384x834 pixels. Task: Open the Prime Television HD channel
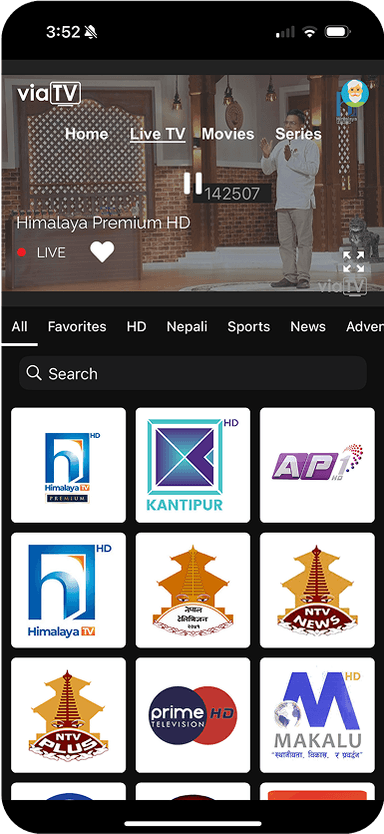tap(193, 715)
